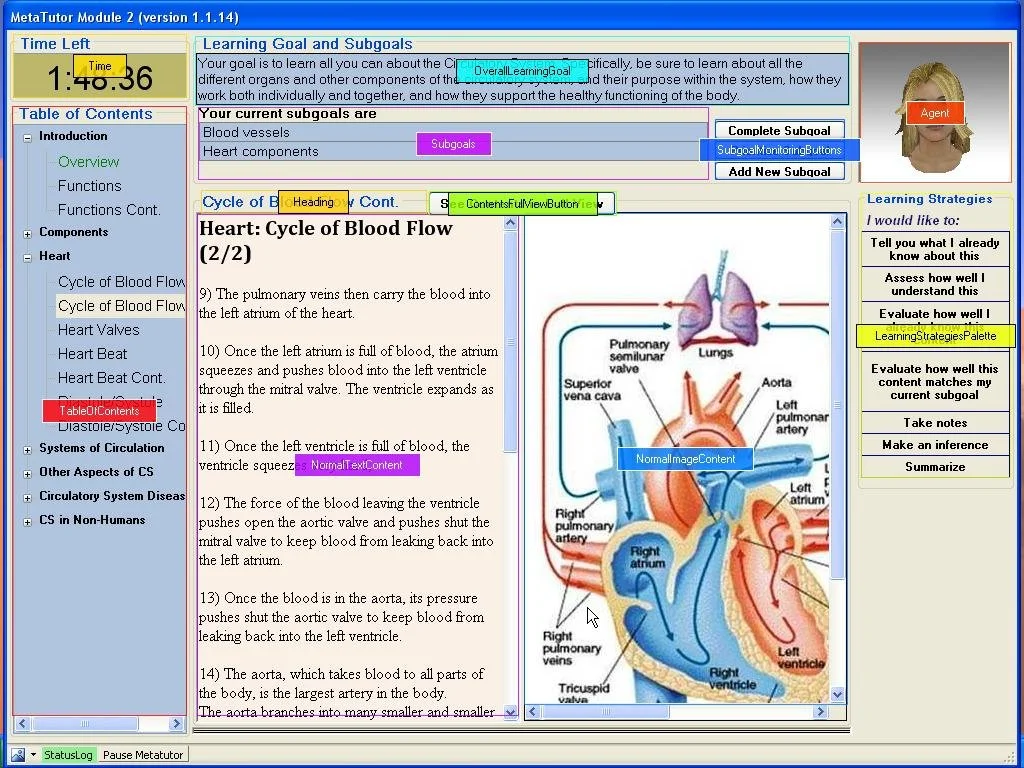
Task: Click the diagram pane scroll-down arrow
Action: point(838,695)
